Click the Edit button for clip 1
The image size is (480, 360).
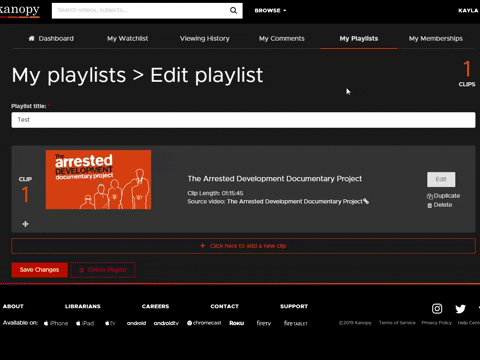pos(441,179)
